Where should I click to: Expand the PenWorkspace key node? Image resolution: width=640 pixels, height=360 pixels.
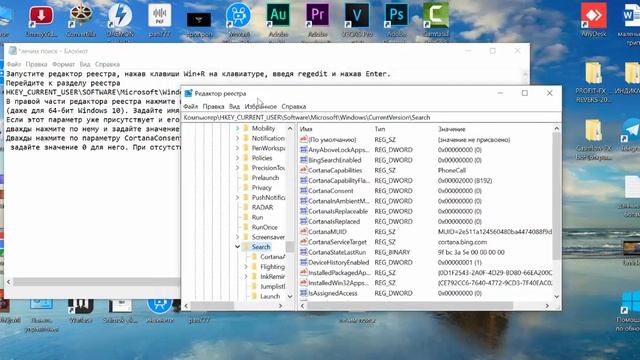click(x=238, y=148)
